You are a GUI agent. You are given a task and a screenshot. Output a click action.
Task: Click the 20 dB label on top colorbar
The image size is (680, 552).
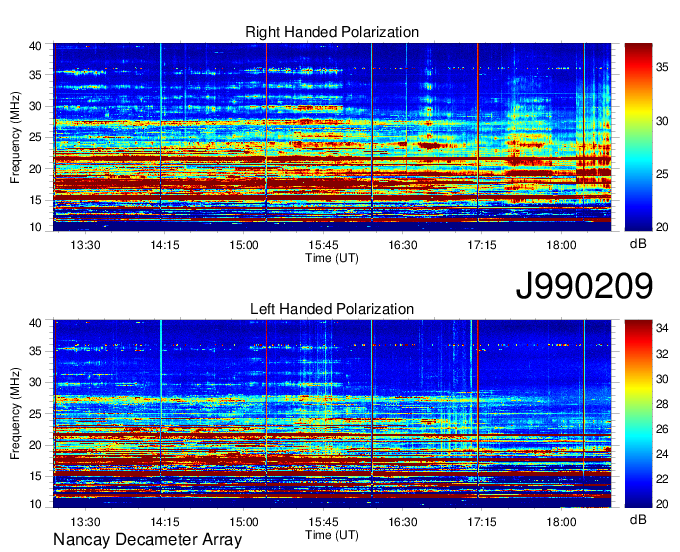coord(662,227)
